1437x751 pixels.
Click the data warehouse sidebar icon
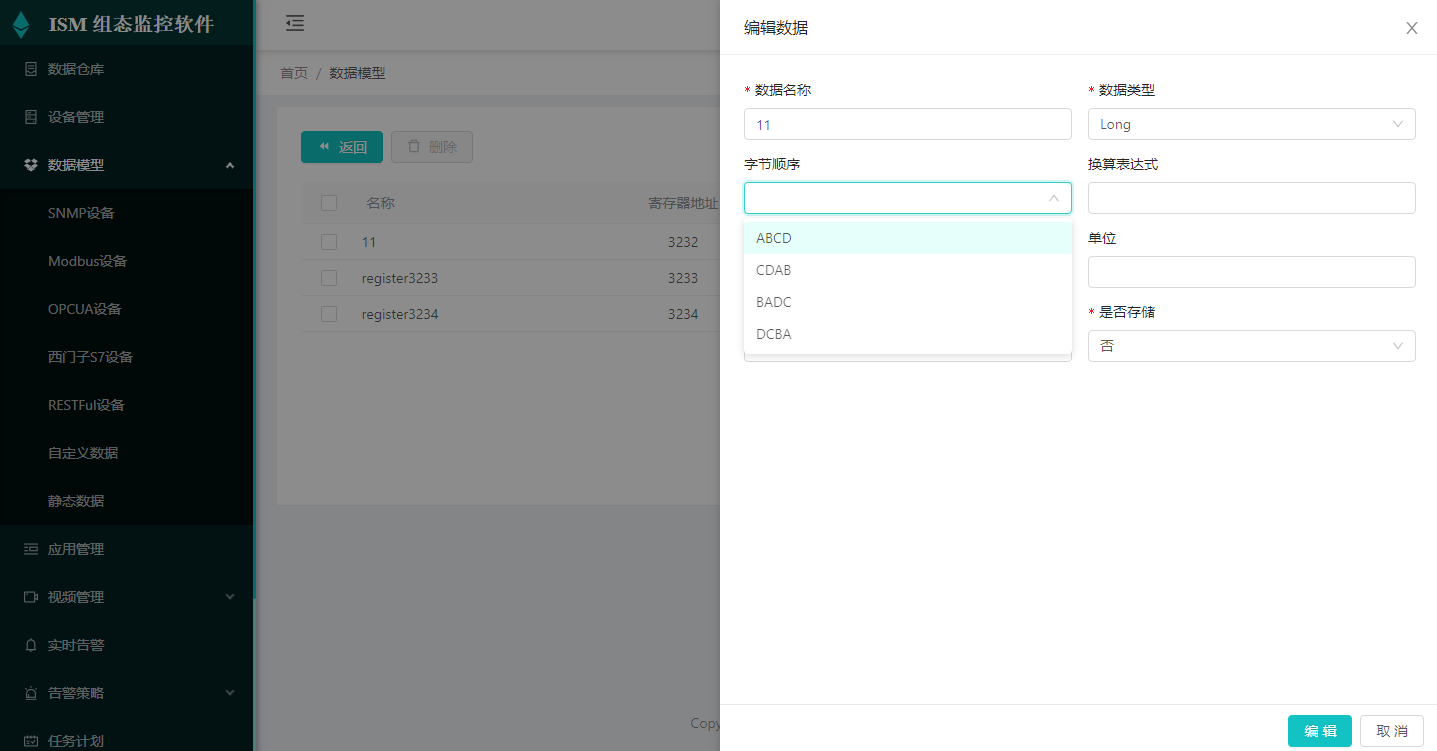click(x=30, y=69)
